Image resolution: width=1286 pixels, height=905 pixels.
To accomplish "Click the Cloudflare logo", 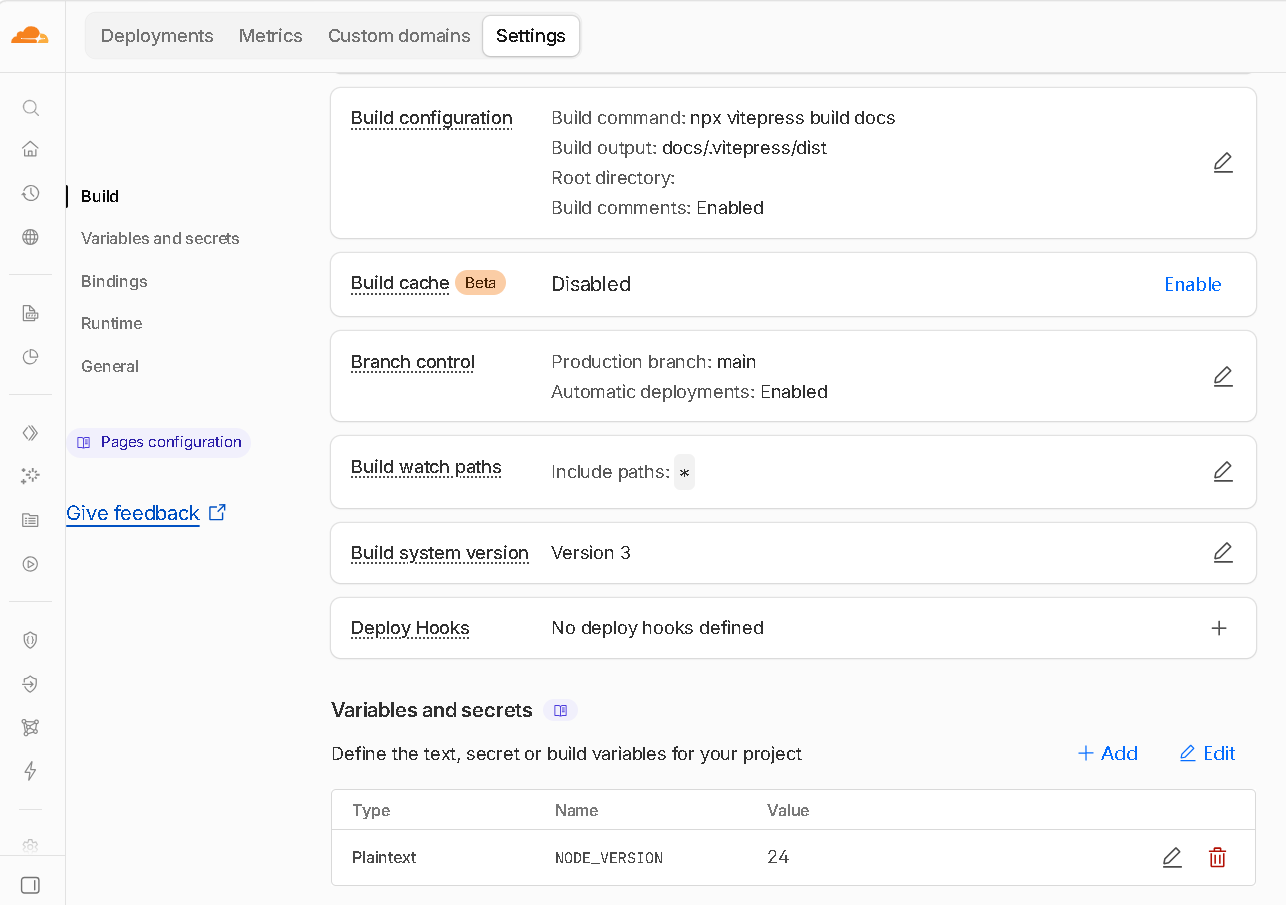I will coord(30,36).
